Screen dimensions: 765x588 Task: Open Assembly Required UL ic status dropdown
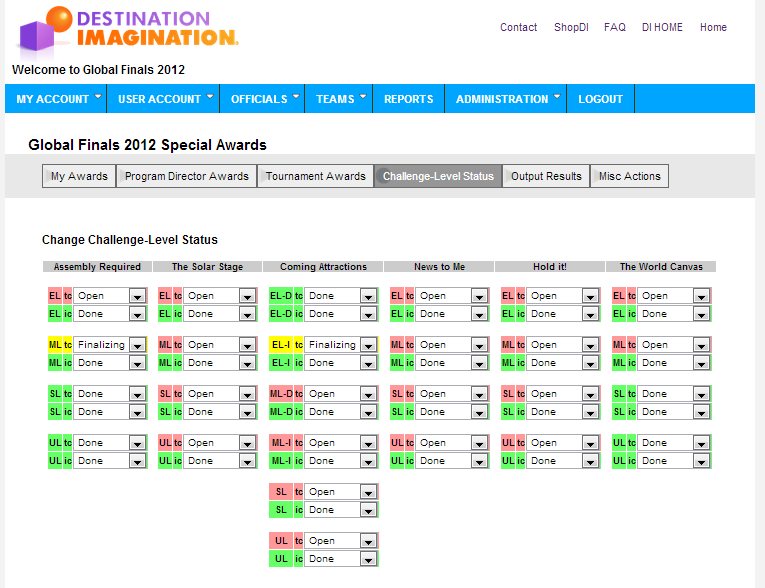(x=110, y=461)
